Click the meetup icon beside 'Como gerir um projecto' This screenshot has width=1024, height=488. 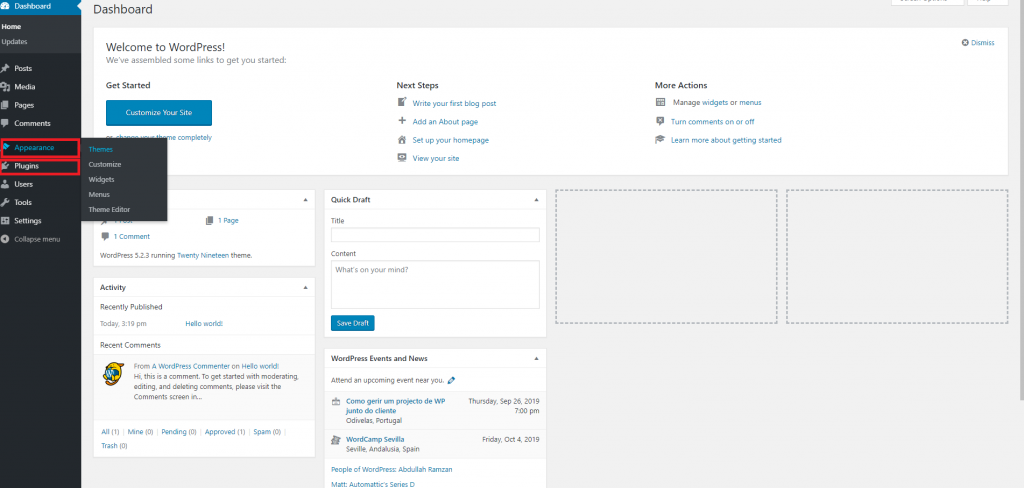(x=336, y=401)
